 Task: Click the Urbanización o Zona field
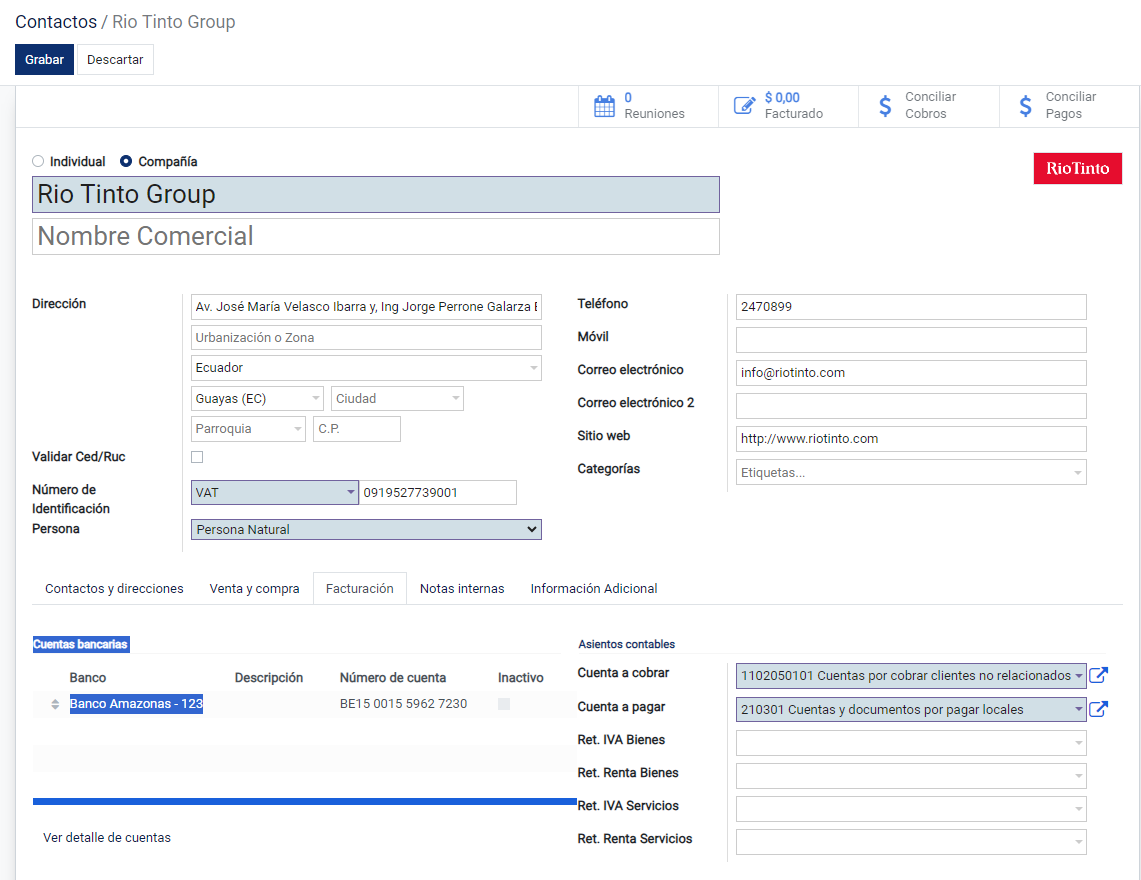pyautogui.click(x=367, y=338)
